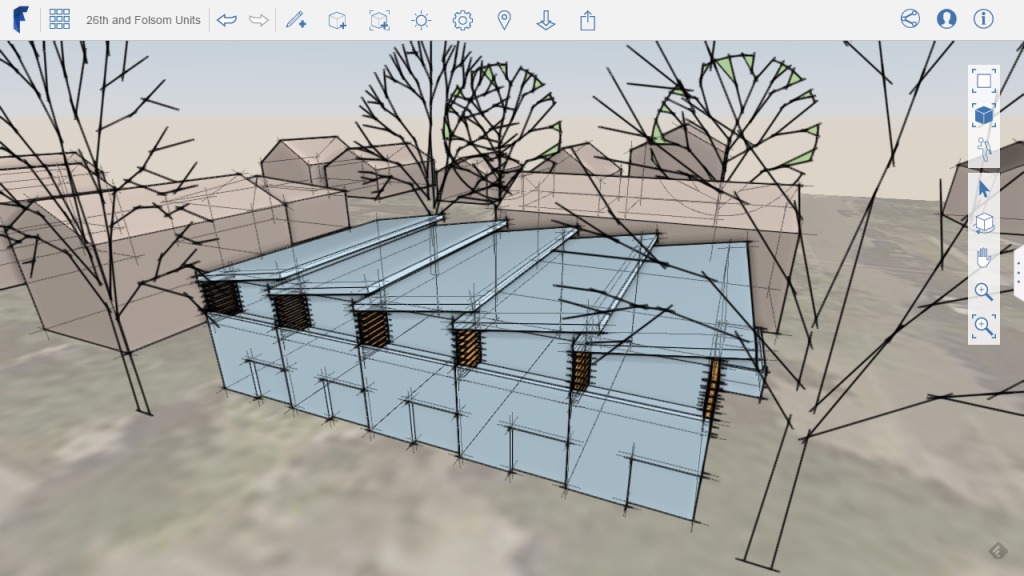The image size is (1024, 576).
Task: Open the projects grid menu
Action: pos(59,18)
